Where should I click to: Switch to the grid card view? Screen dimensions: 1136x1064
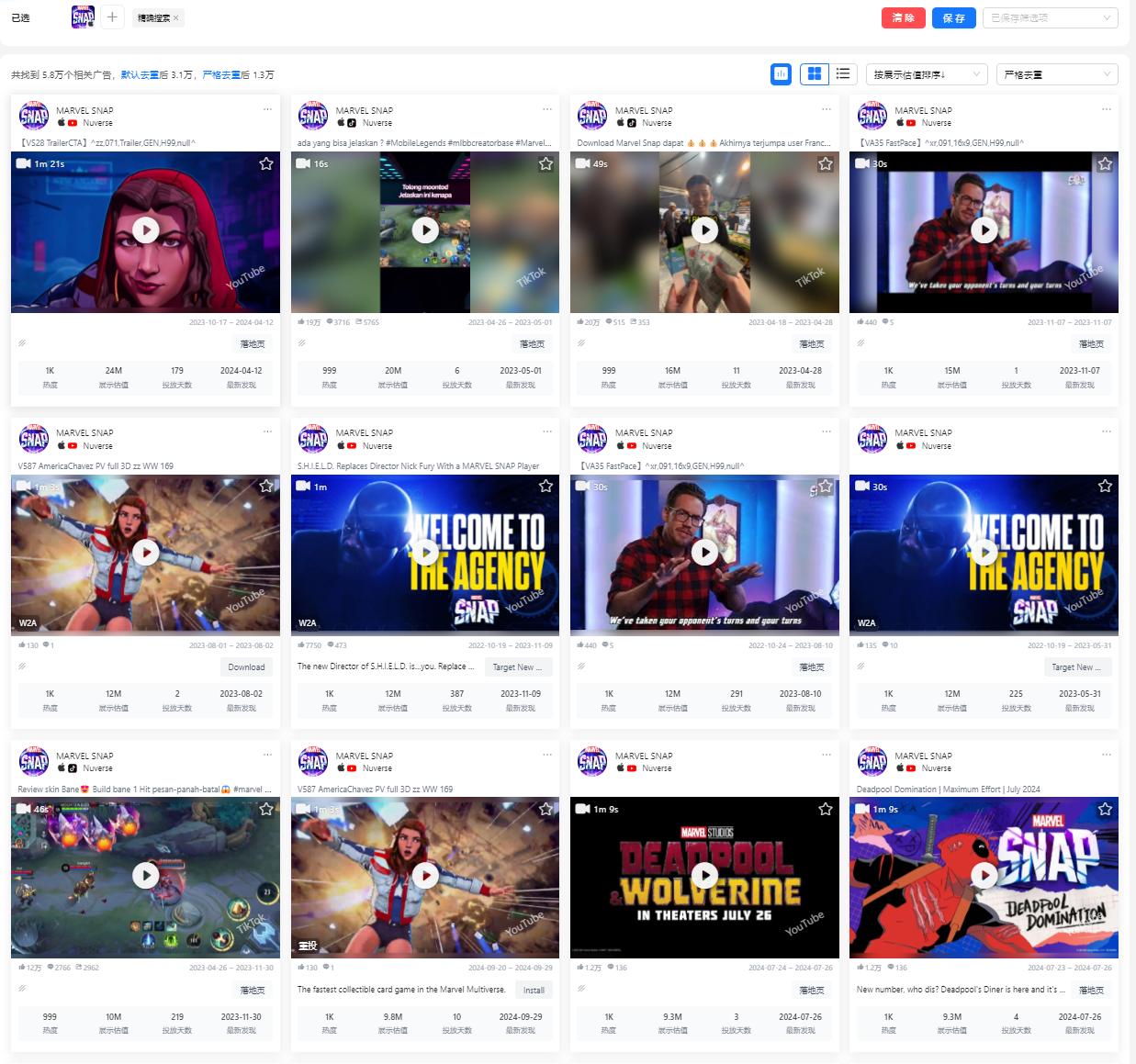click(x=815, y=73)
